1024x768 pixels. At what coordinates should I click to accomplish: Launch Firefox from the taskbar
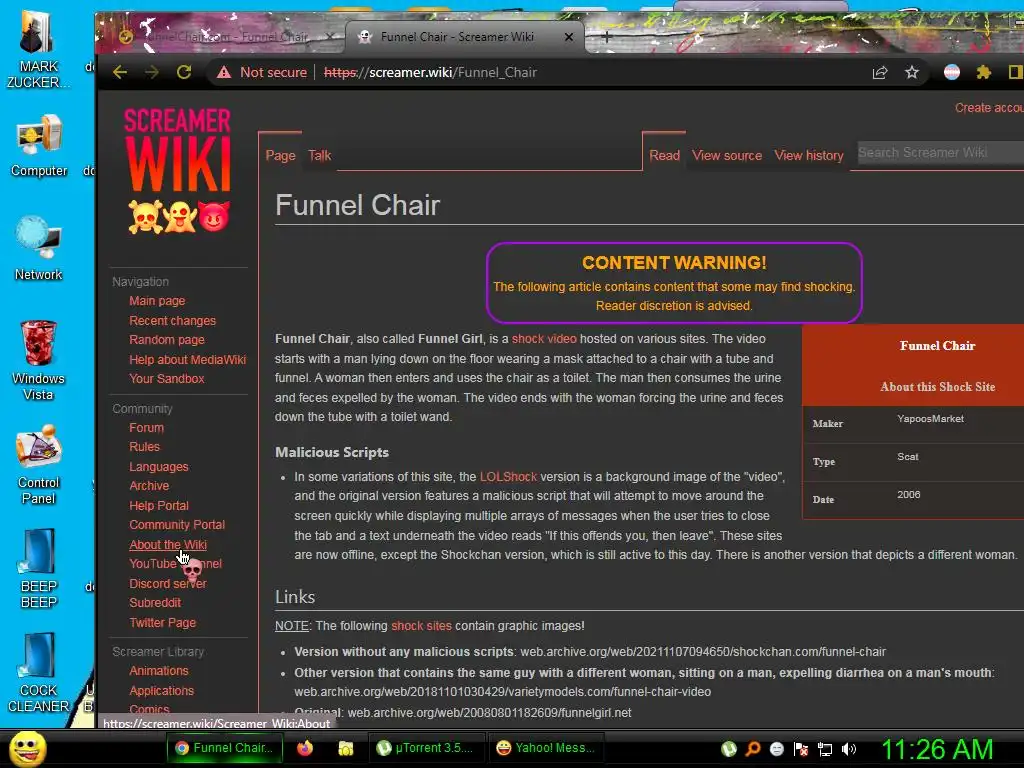coord(305,748)
